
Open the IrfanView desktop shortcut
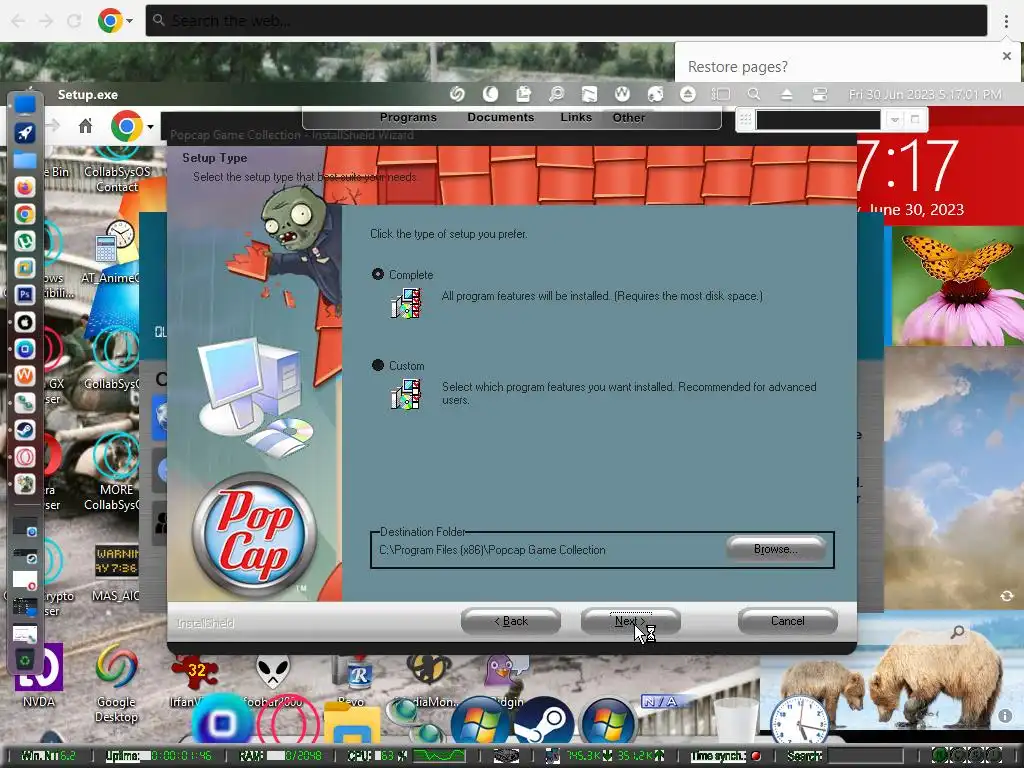[193, 682]
